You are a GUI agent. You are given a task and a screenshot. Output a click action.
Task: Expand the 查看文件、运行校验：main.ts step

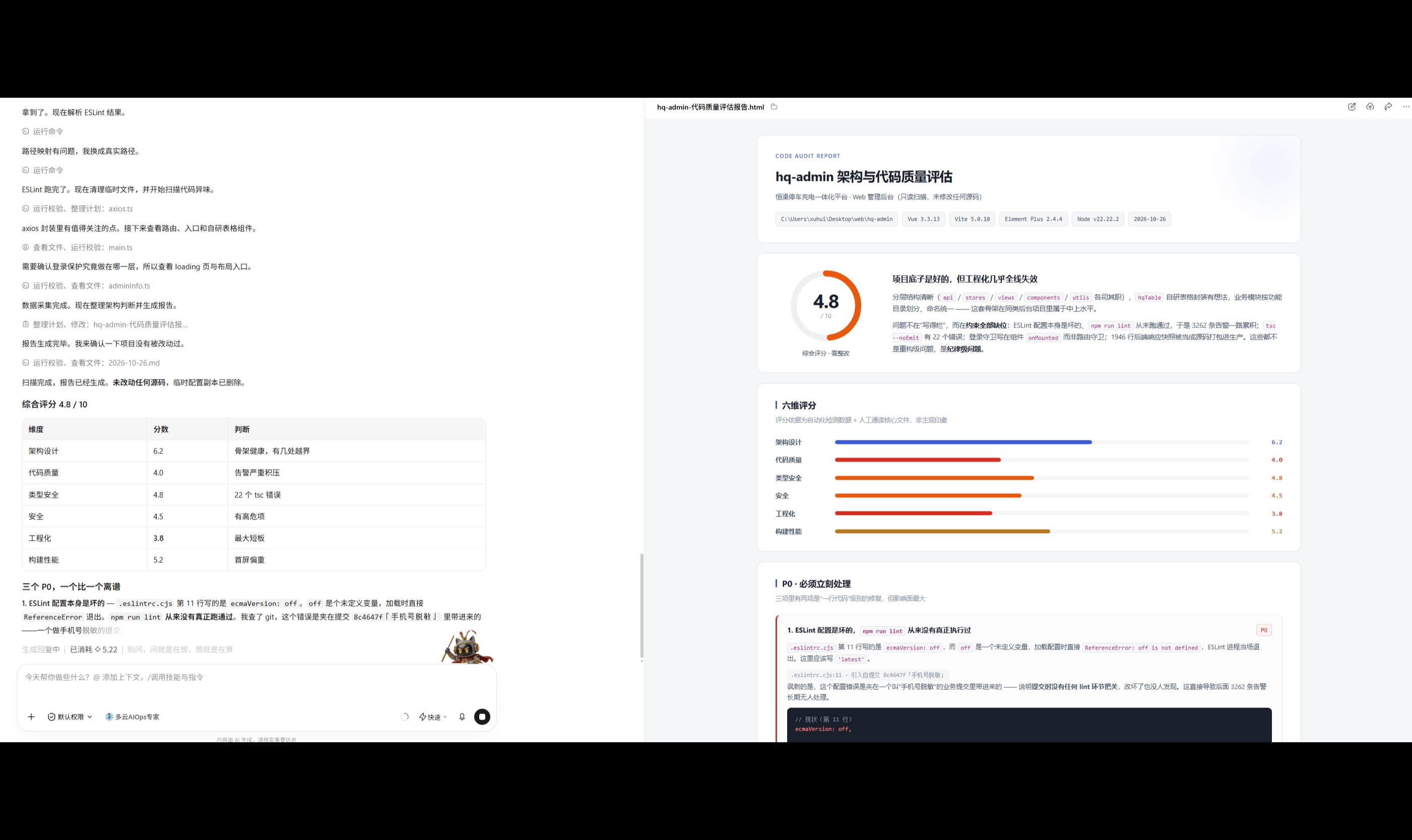78,247
